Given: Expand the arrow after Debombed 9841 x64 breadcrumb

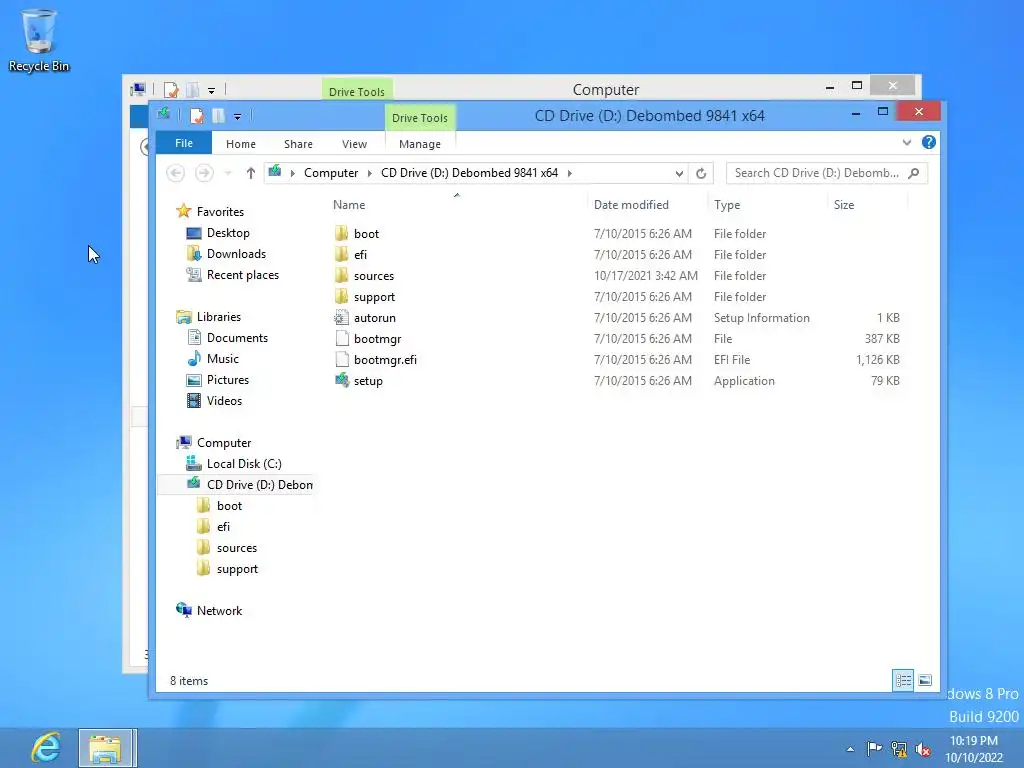Looking at the screenshot, I should (569, 173).
